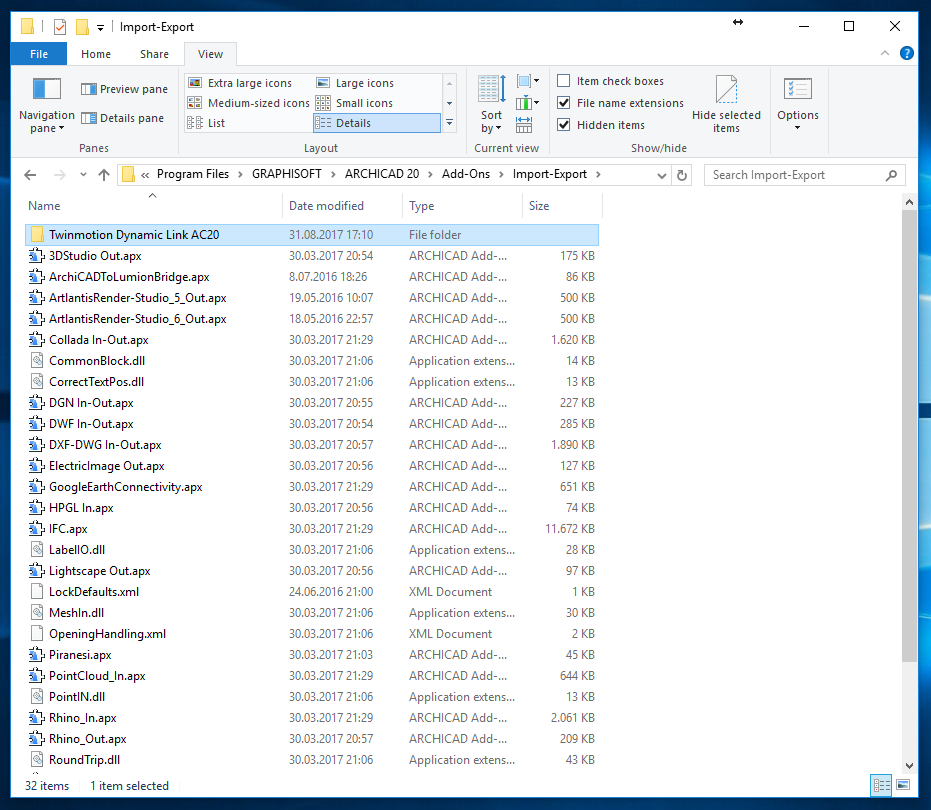Image resolution: width=931 pixels, height=810 pixels.
Task: Open the File menu
Action: 39,54
